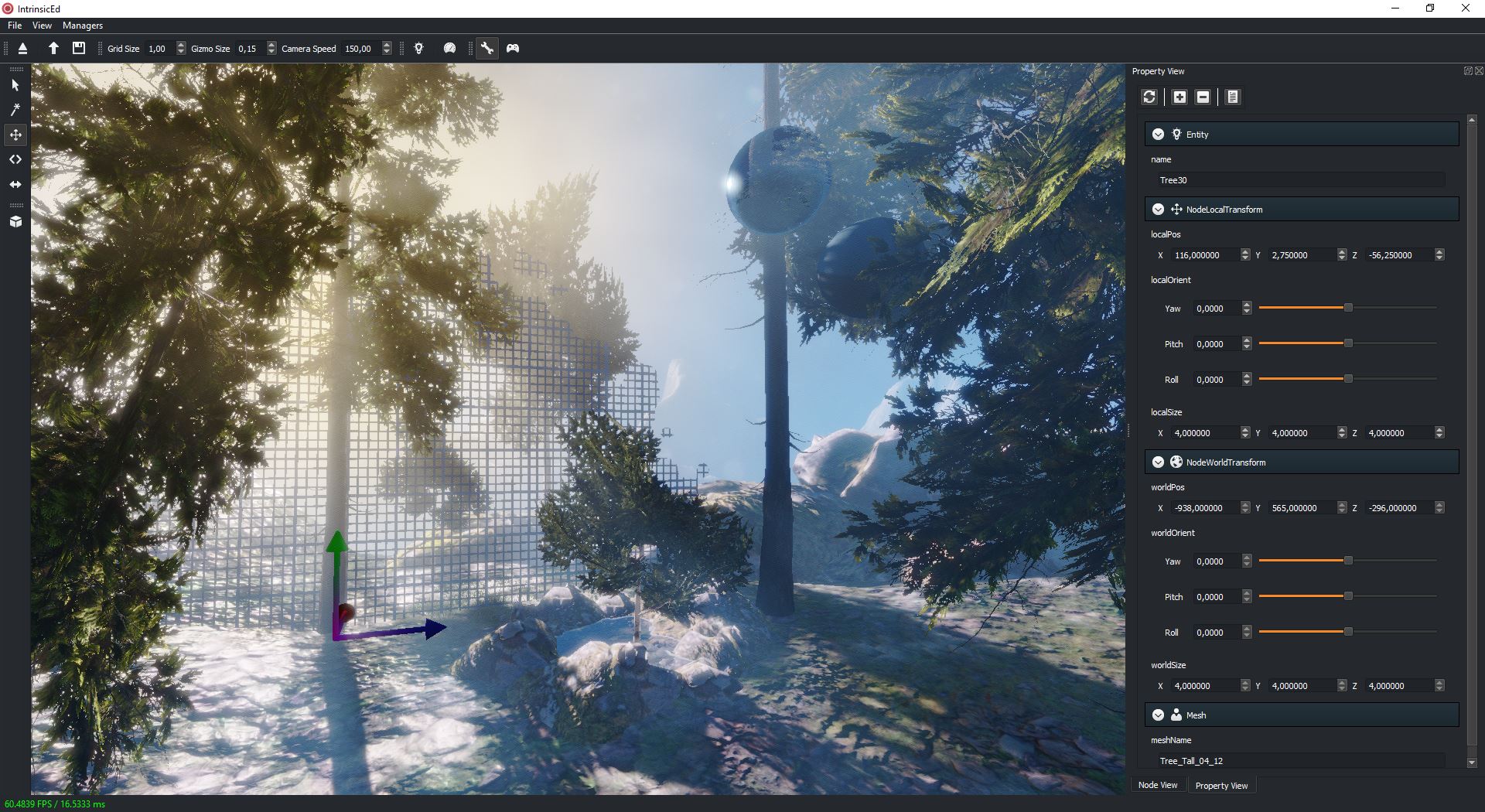Click the Gizmo Size value field
The image size is (1485, 812).
[x=250, y=48]
